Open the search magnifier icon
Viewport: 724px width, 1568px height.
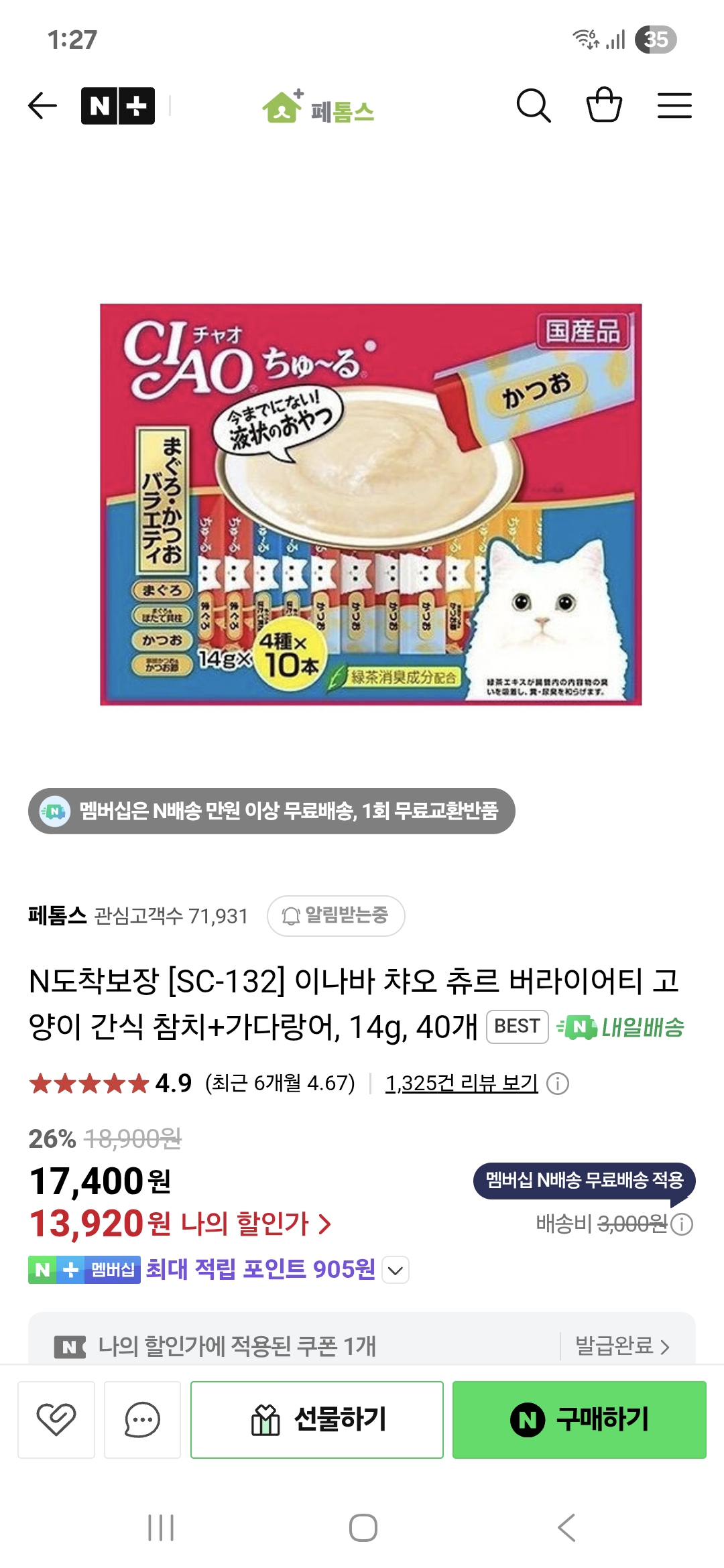[534, 106]
